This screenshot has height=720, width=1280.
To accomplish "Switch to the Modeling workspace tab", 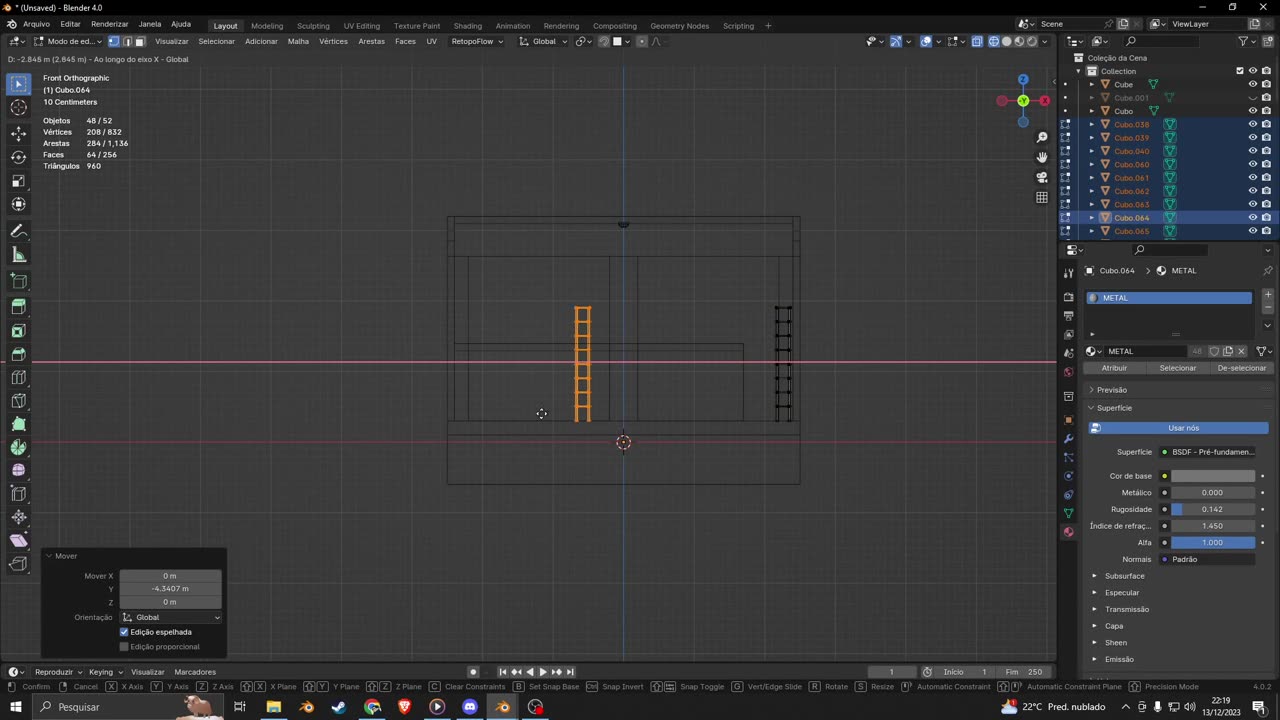I will [x=267, y=25].
